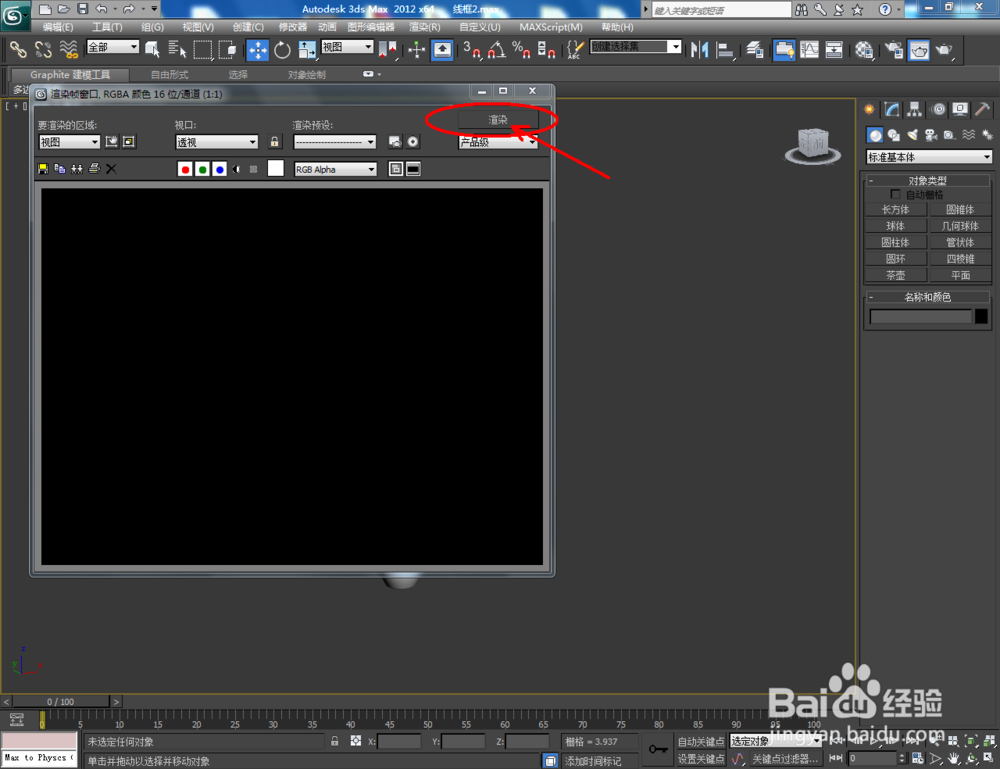Open the Material Editor icon
This screenshot has width=1000, height=769.
(x=864, y=49)
